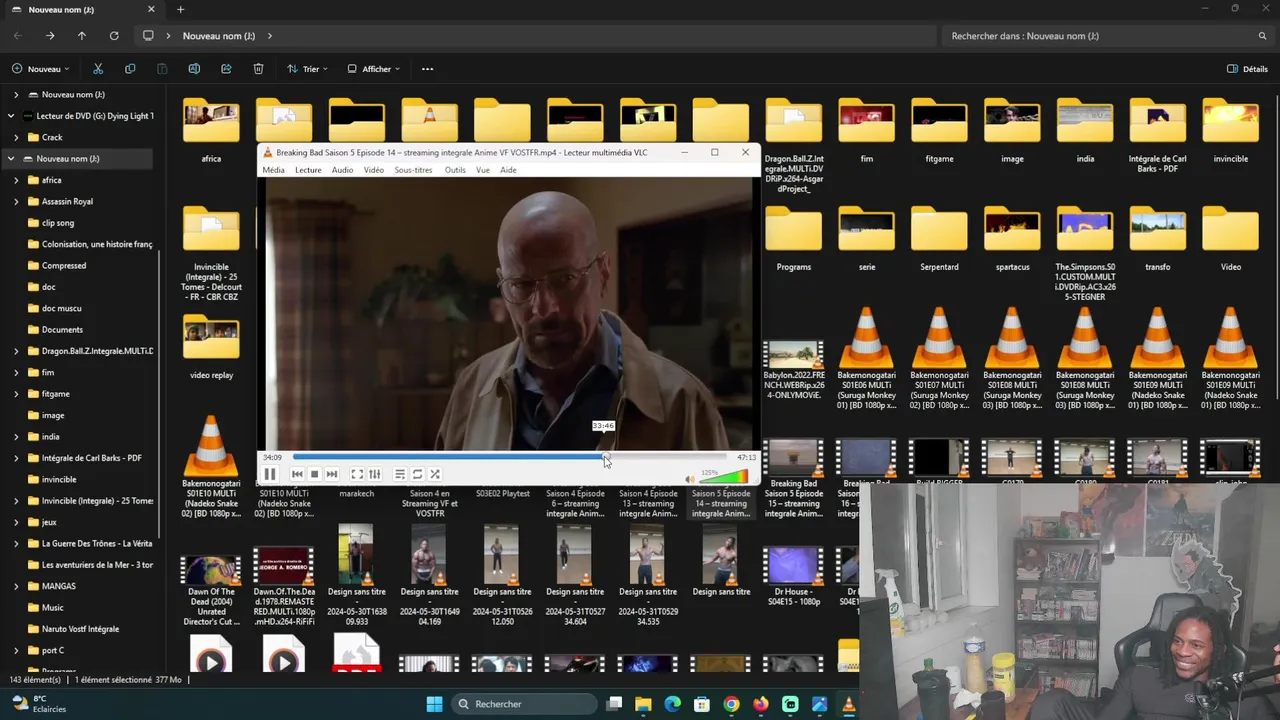Select the video replay folder
This screenshot has height=720, width=1280.
click(211, 338)
